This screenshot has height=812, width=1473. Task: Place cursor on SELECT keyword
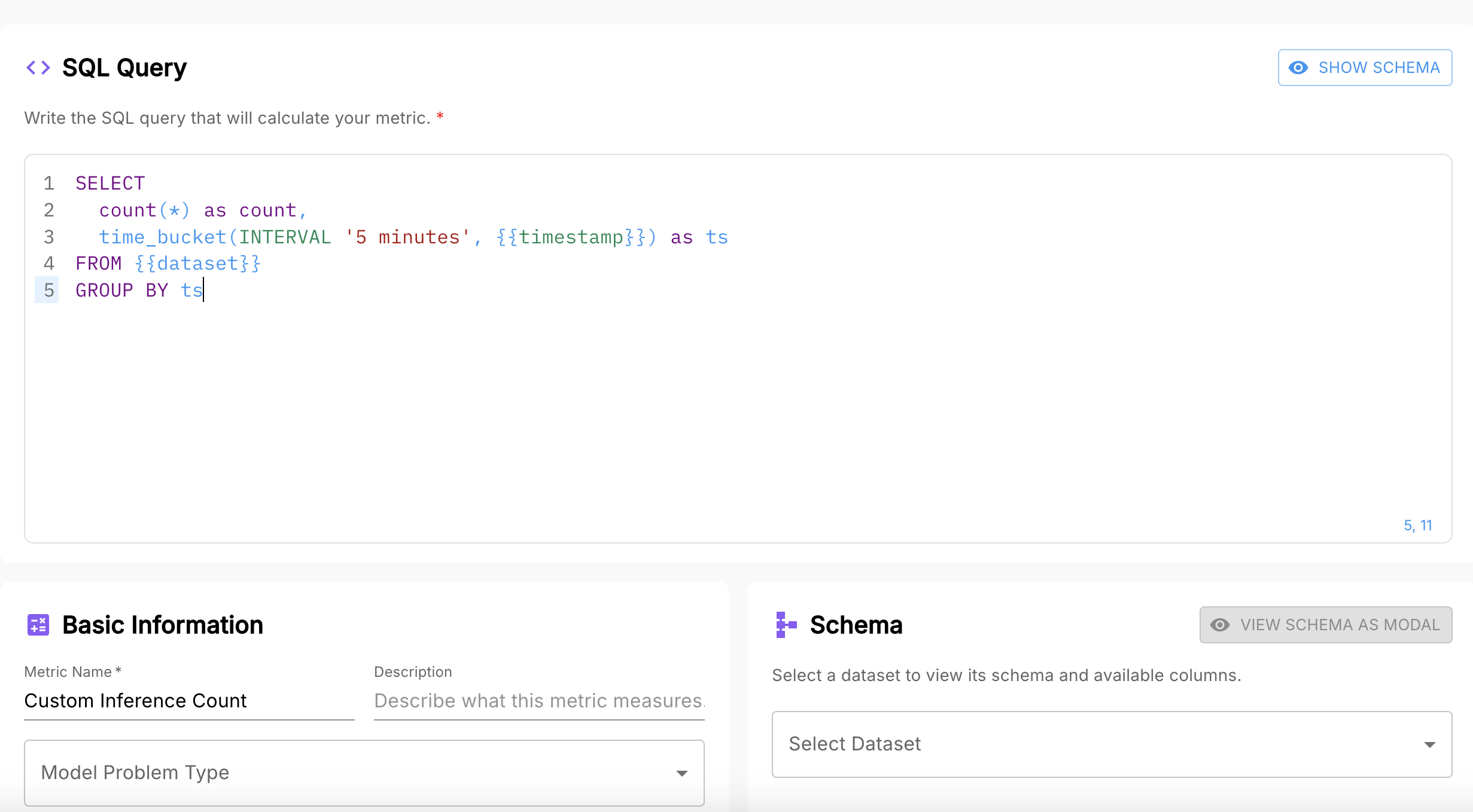click(x=110, y=183)
